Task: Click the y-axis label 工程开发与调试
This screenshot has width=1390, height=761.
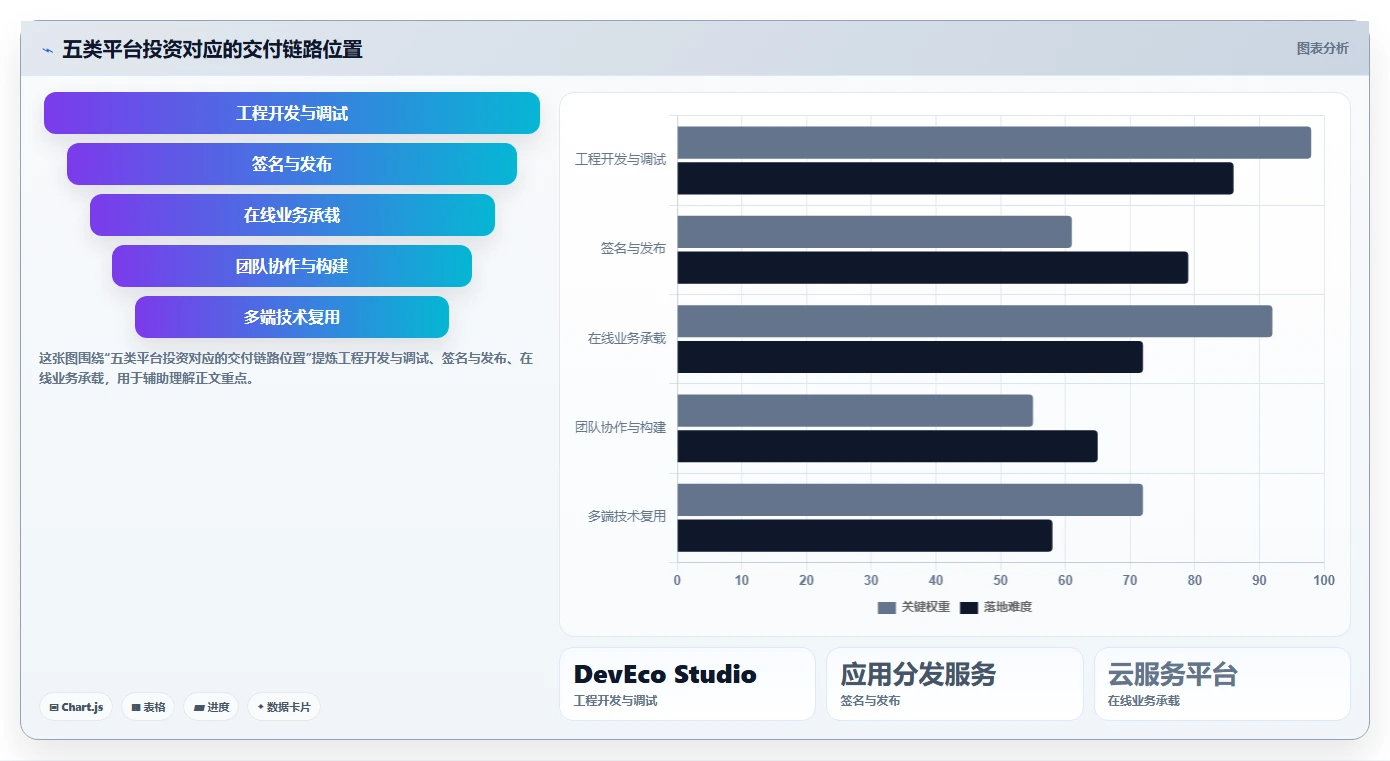Action: click(x=620, y=159)
